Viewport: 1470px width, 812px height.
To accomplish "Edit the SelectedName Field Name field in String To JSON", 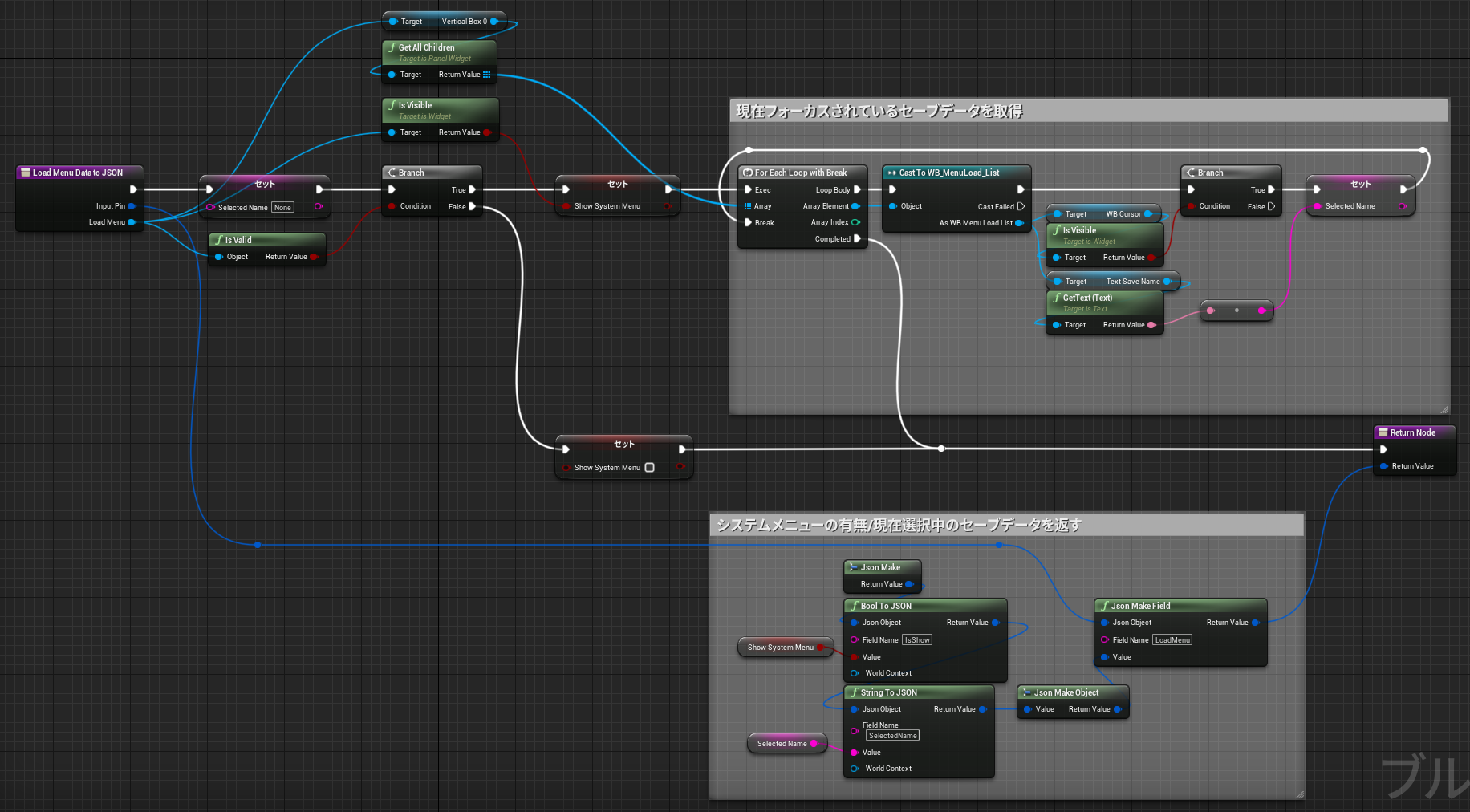I will point(892,736).
